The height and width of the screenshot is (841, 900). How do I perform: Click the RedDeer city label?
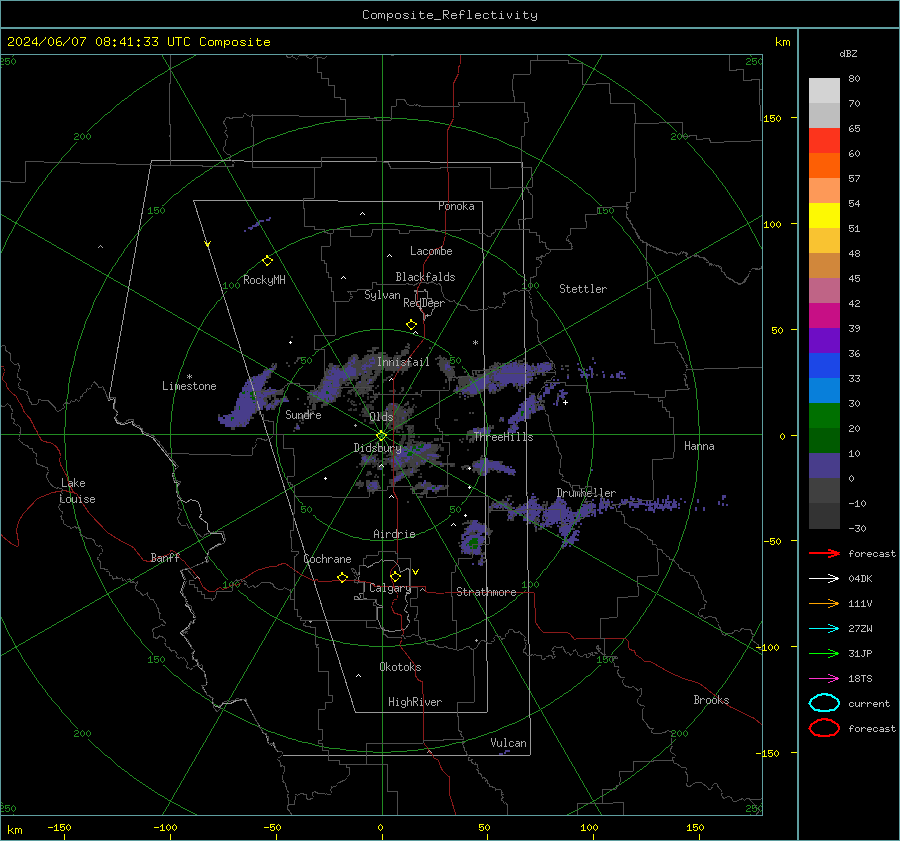424,303
